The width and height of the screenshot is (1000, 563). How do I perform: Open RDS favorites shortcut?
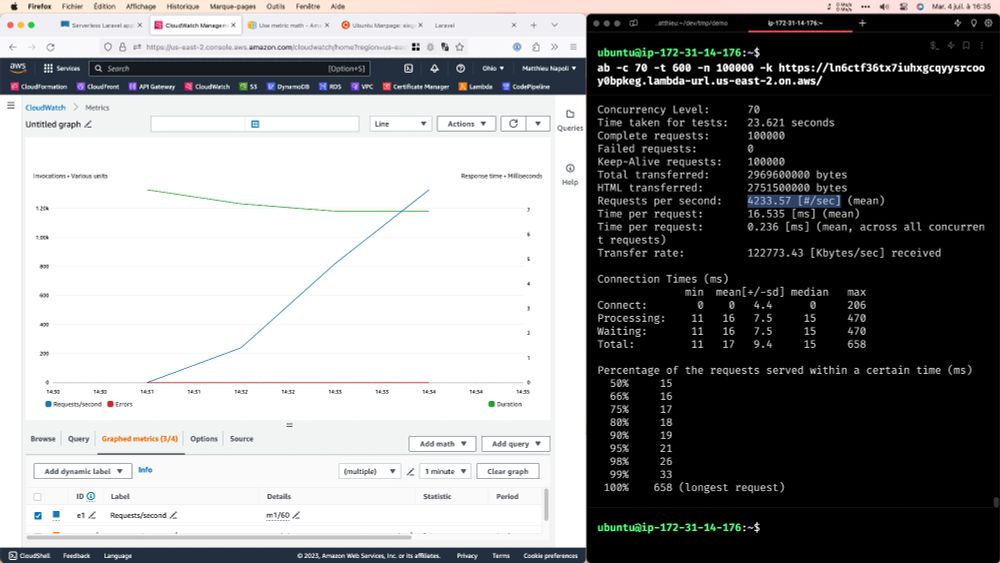[330, 87]
